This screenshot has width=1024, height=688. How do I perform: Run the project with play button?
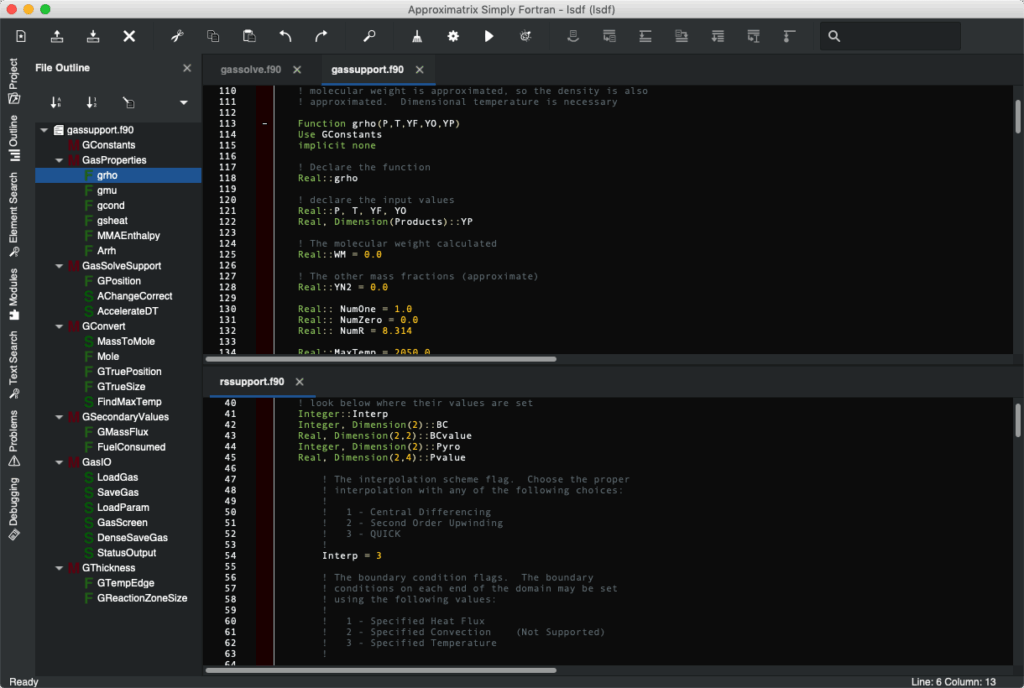pos(489,37)
